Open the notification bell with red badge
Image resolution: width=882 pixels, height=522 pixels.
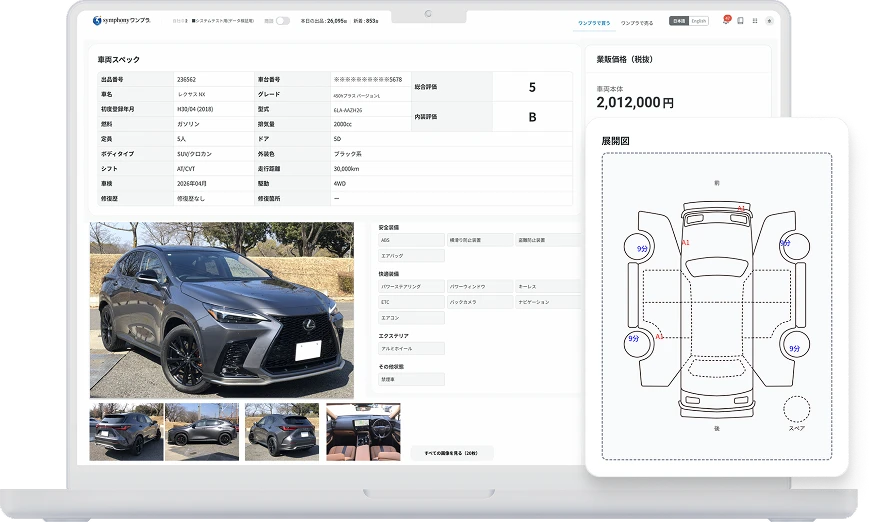tap(726, 20)
